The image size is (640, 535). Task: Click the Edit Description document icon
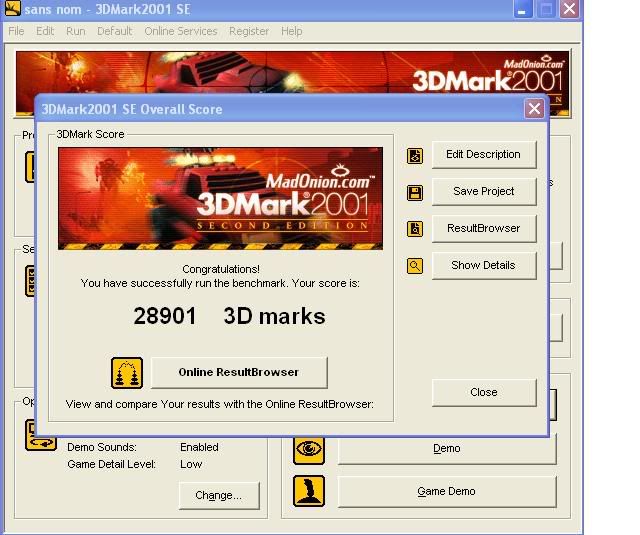pos(415,156)
